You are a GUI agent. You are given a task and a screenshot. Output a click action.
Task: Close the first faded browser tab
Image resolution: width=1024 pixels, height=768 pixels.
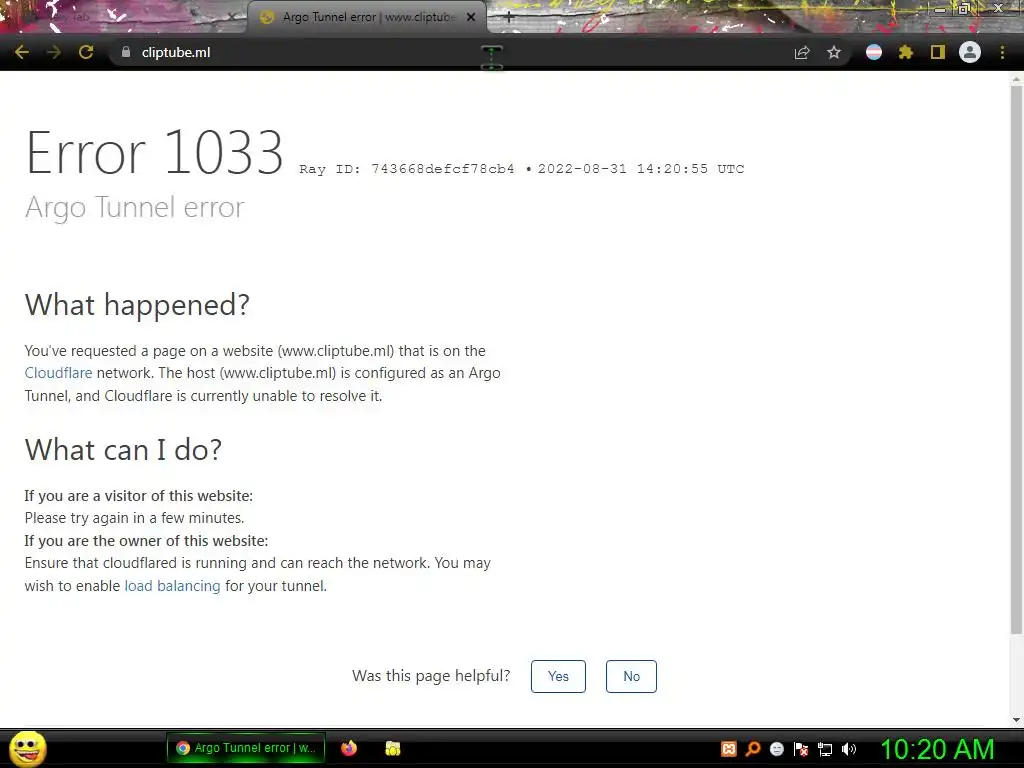point(231,17)
